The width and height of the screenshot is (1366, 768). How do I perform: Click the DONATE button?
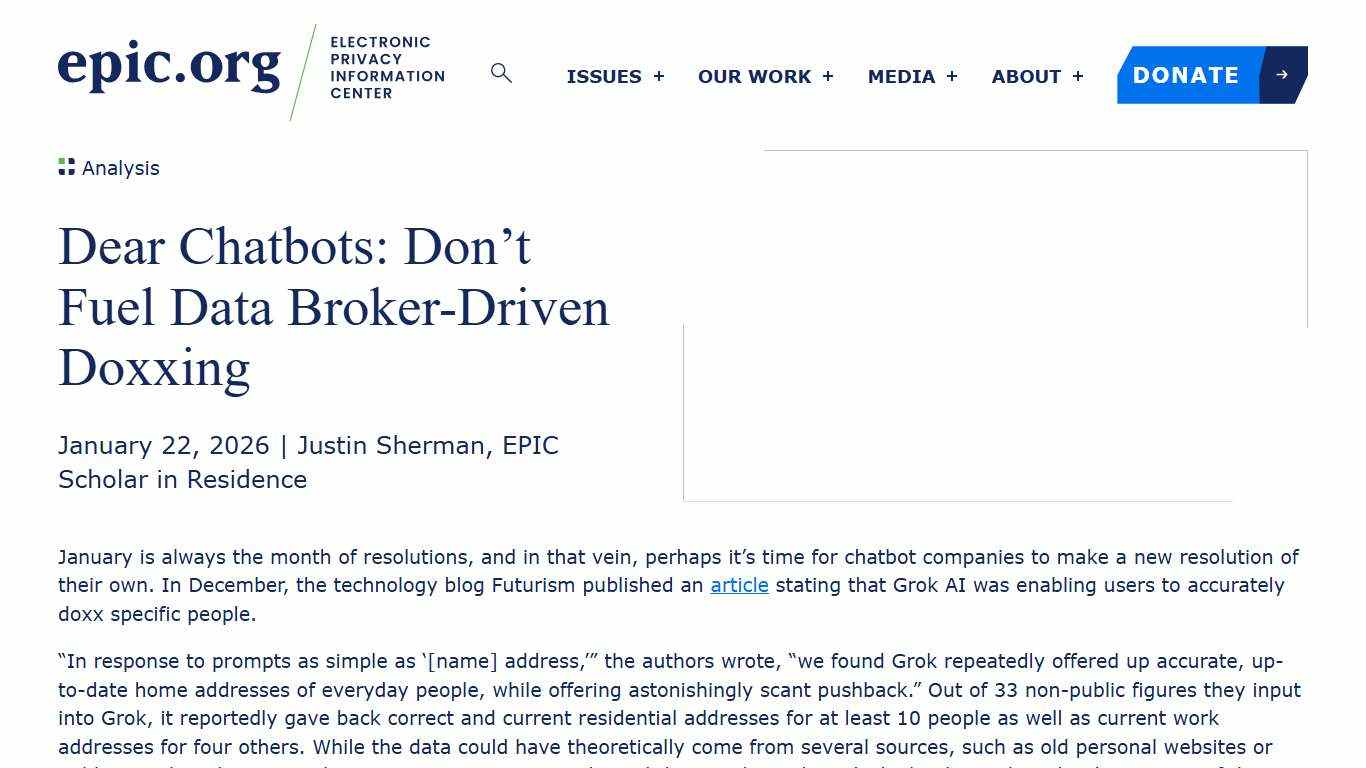tap(1186, 75)
